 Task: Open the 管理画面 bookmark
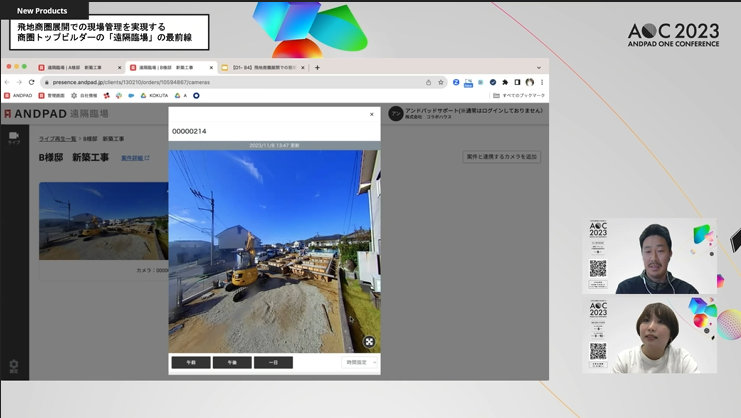coord(52,95)
